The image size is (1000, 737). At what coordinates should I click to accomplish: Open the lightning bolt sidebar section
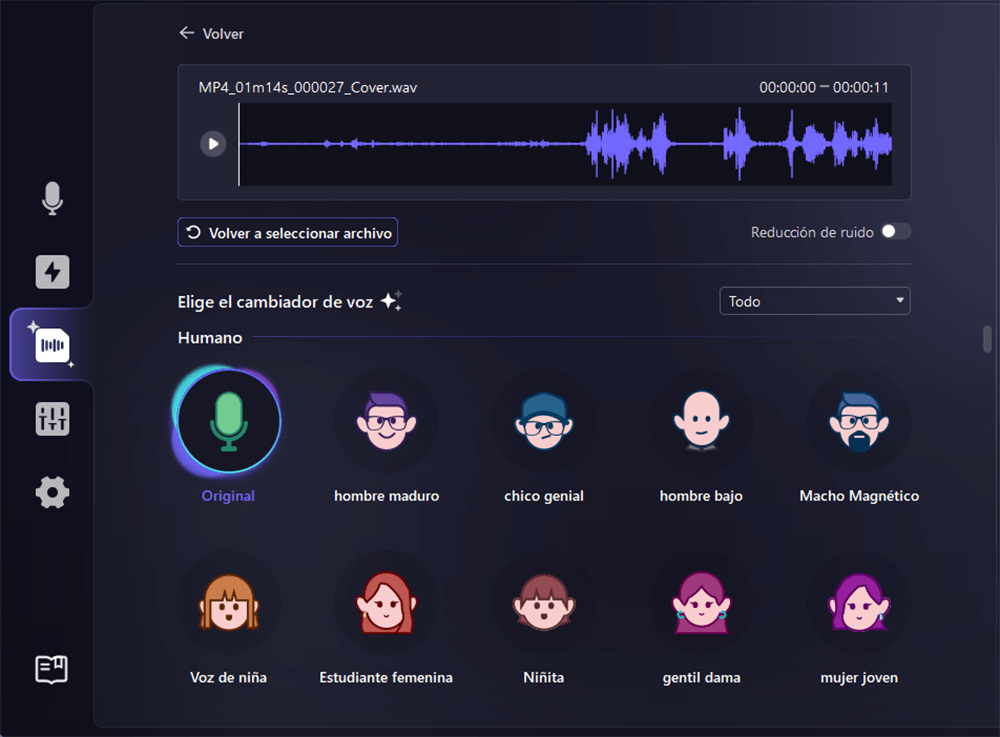(x=52, y=272)
